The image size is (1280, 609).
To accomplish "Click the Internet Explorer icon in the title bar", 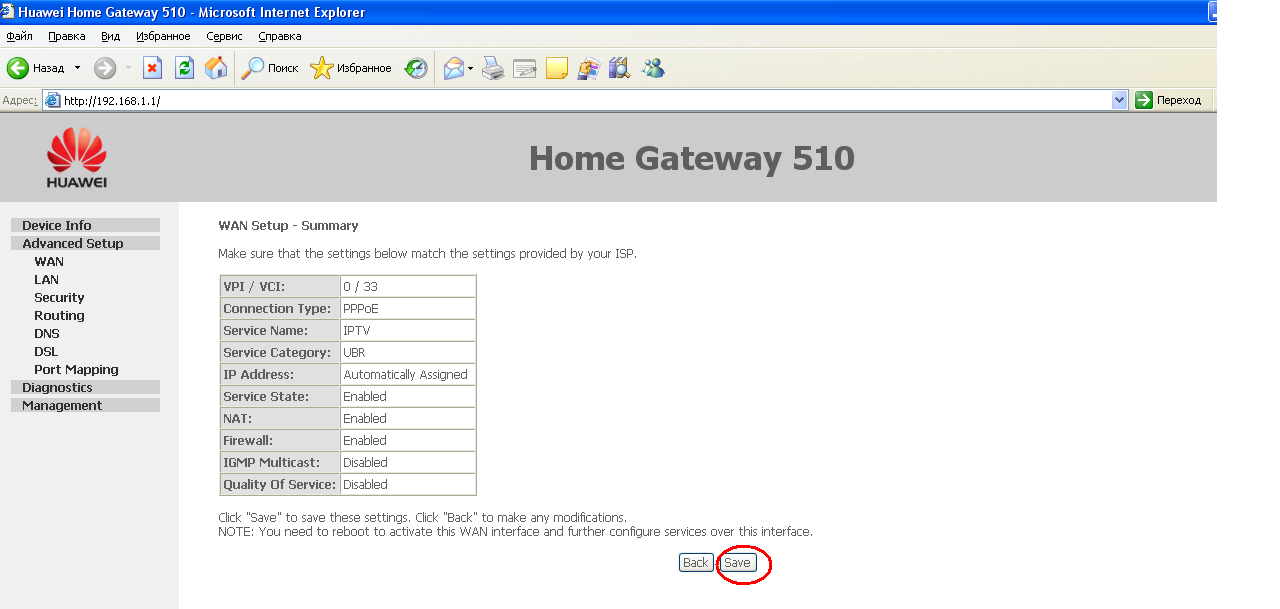I will 8,12.
